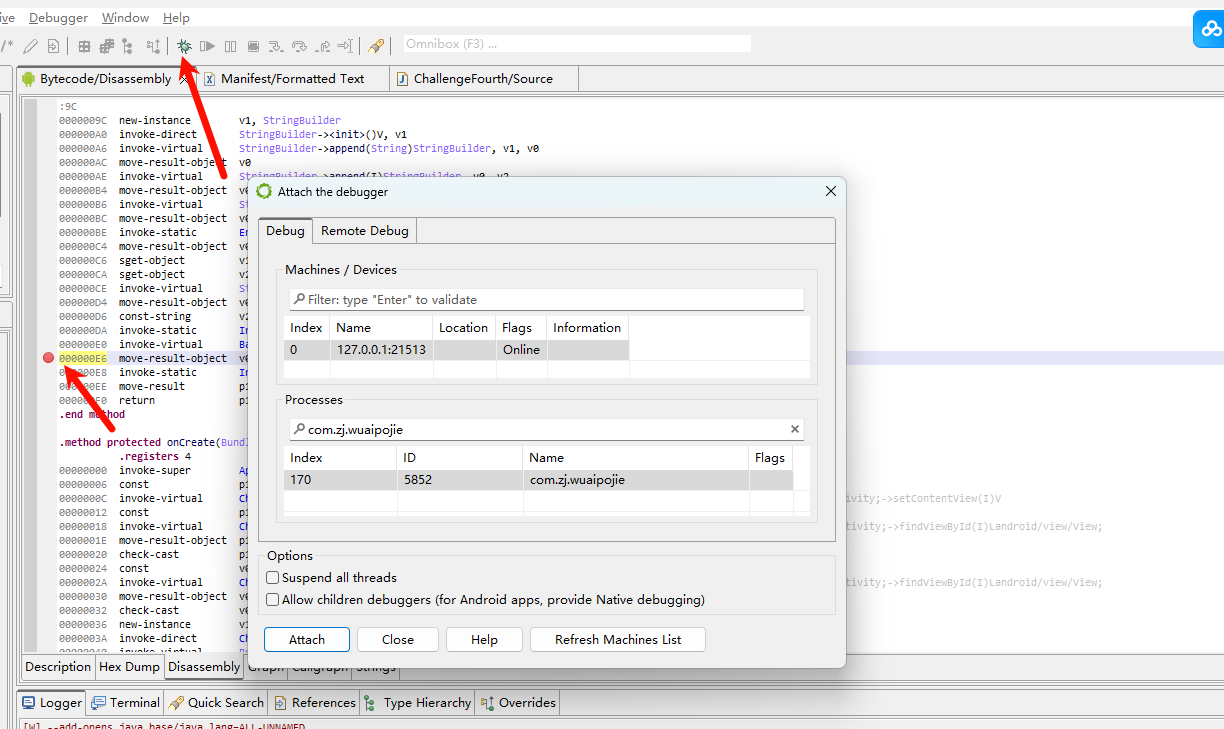
Task: Open the Debugger menu
Action: pos(57,17)
